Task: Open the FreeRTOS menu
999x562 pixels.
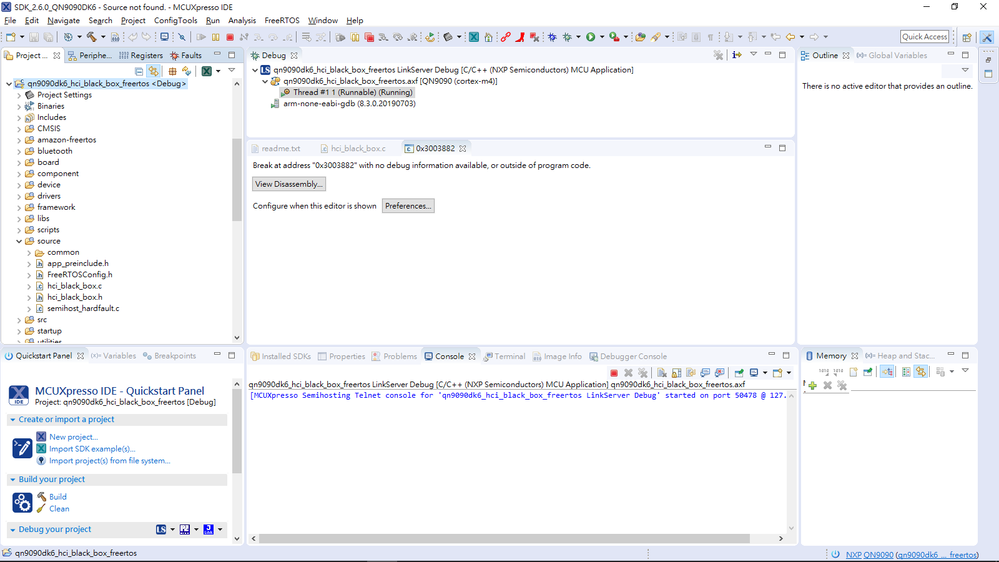Action: [x=282, y=20]
